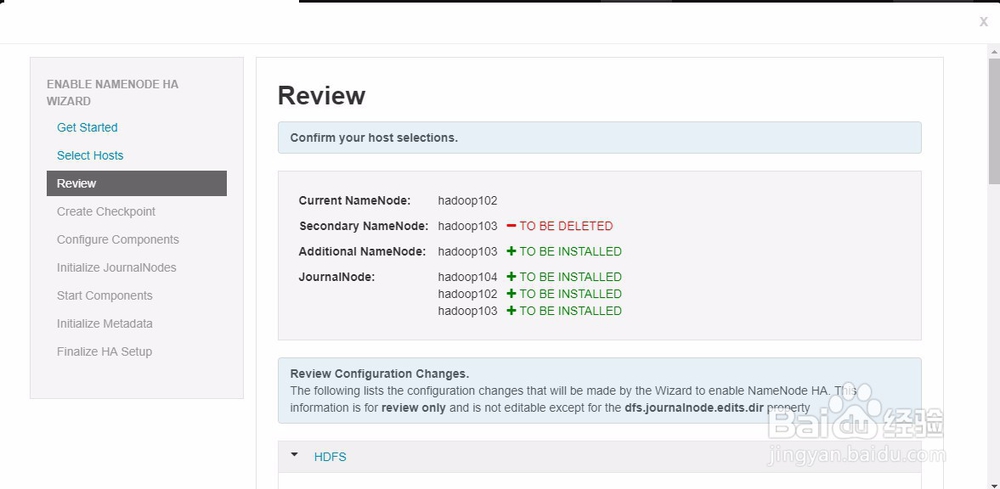Click the plus icon beside hadoop104
Image resolution: width=1000 pixels, height=489 pixels.
click(511, 277)
